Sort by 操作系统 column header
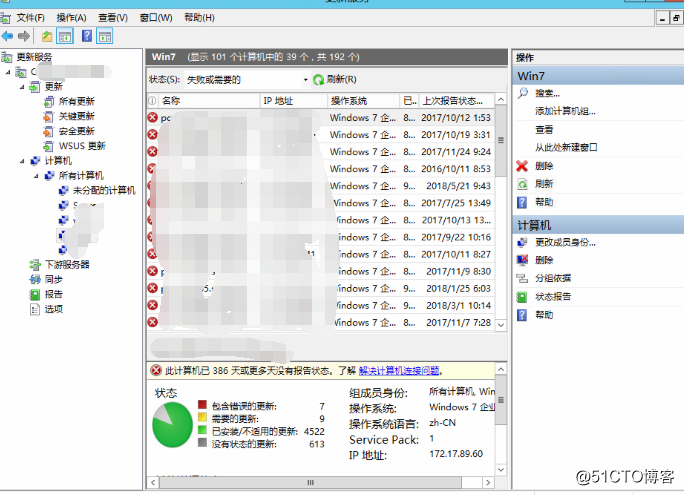 (x=363, y=101)
